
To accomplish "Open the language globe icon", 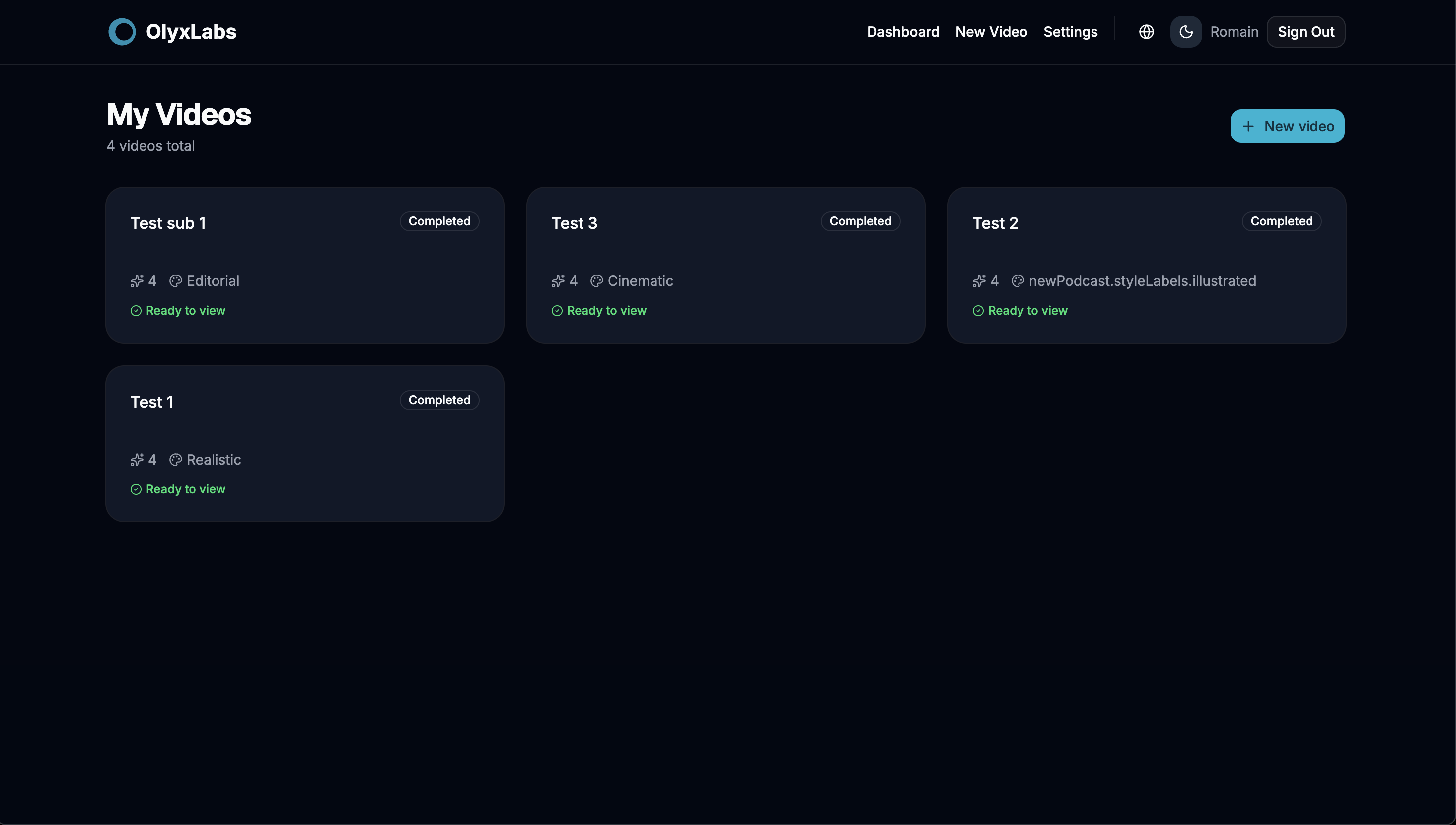I will (1146, 32).
